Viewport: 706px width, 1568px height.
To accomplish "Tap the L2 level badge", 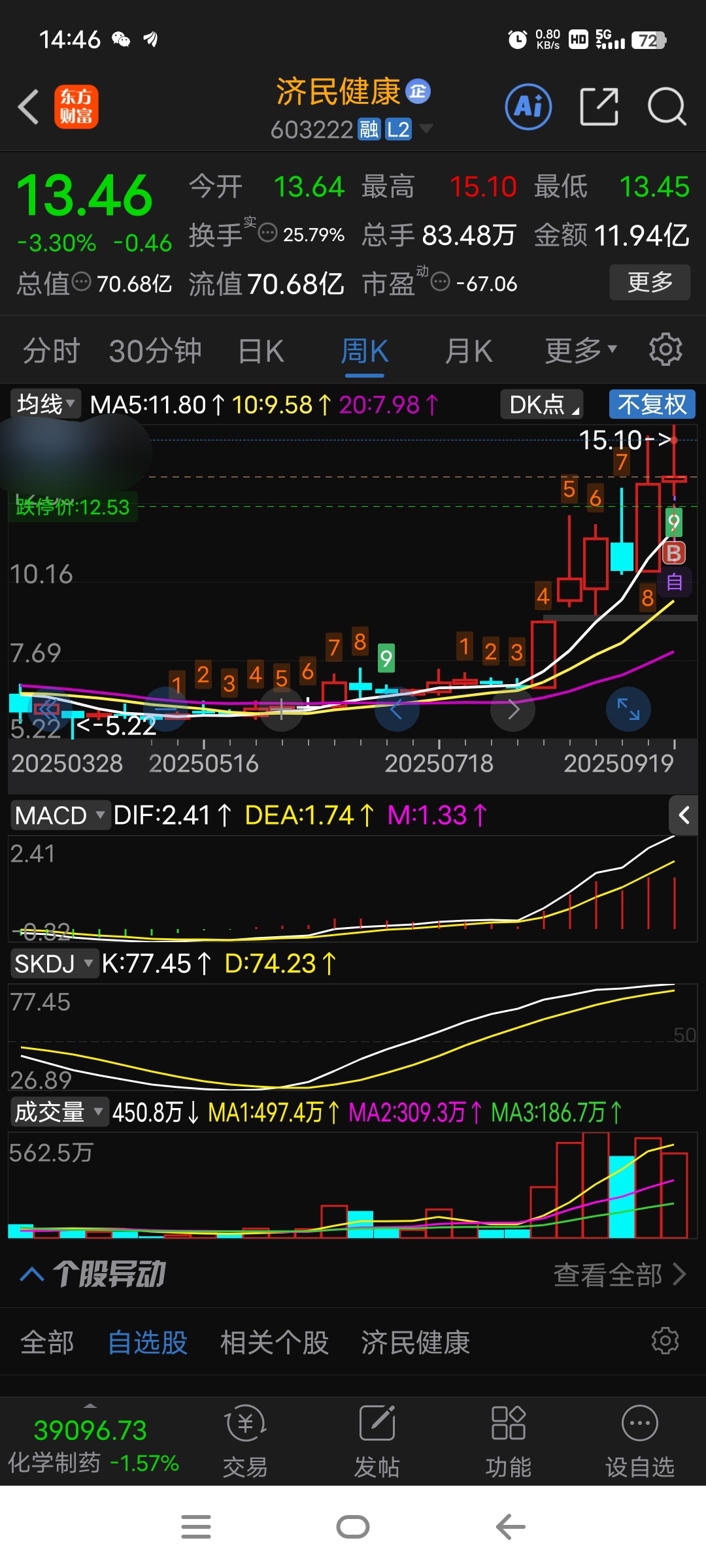I will (x=398, y=129).
